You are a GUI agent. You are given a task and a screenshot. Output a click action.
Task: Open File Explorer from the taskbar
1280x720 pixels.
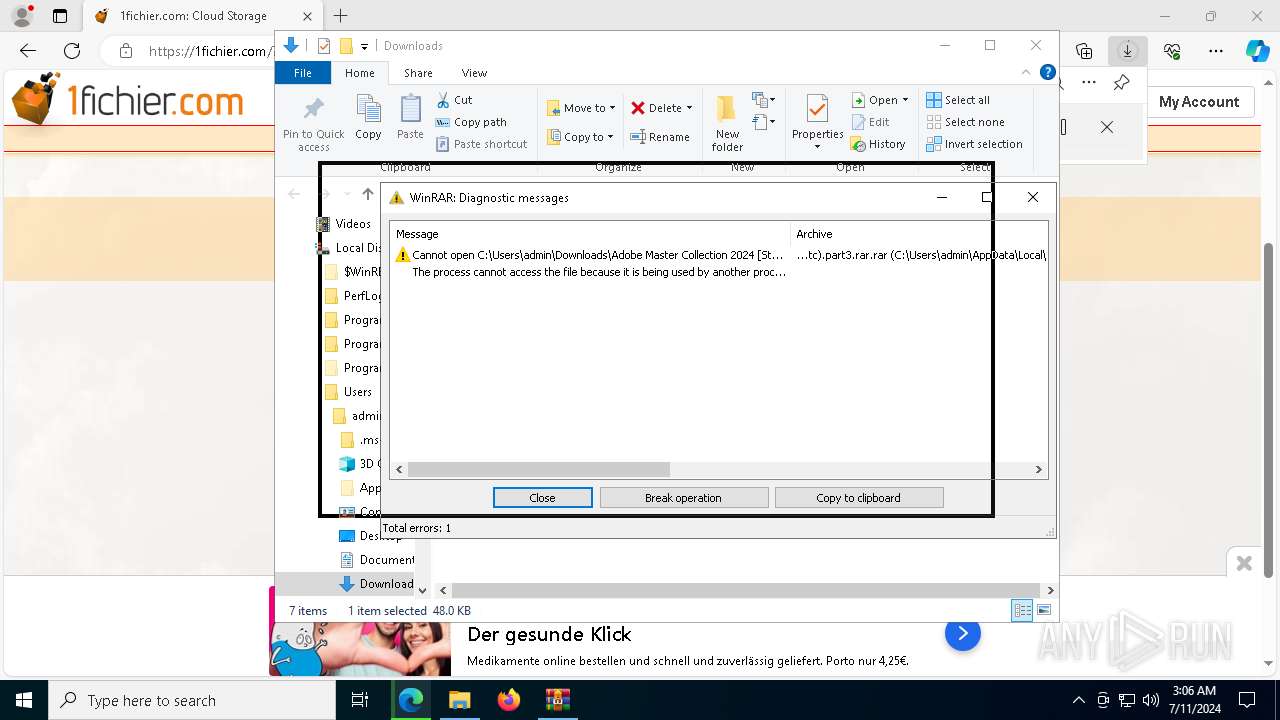[459, 700]
